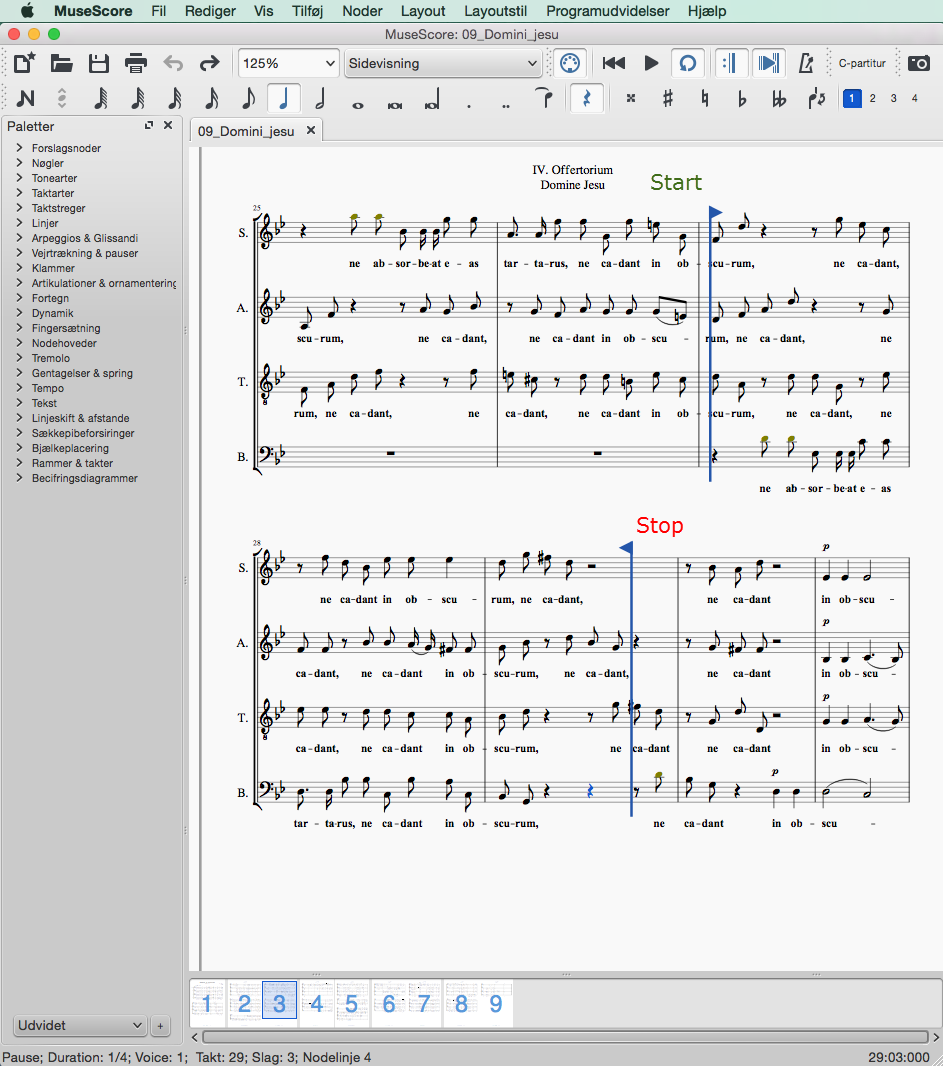
Task: Redo the last undone action
Action: 209,63
